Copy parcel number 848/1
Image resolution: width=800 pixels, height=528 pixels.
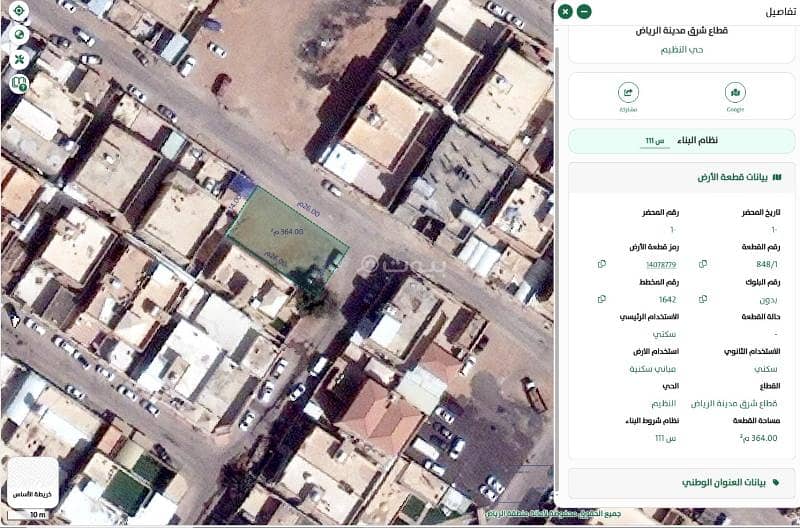[x=703, y=264]
